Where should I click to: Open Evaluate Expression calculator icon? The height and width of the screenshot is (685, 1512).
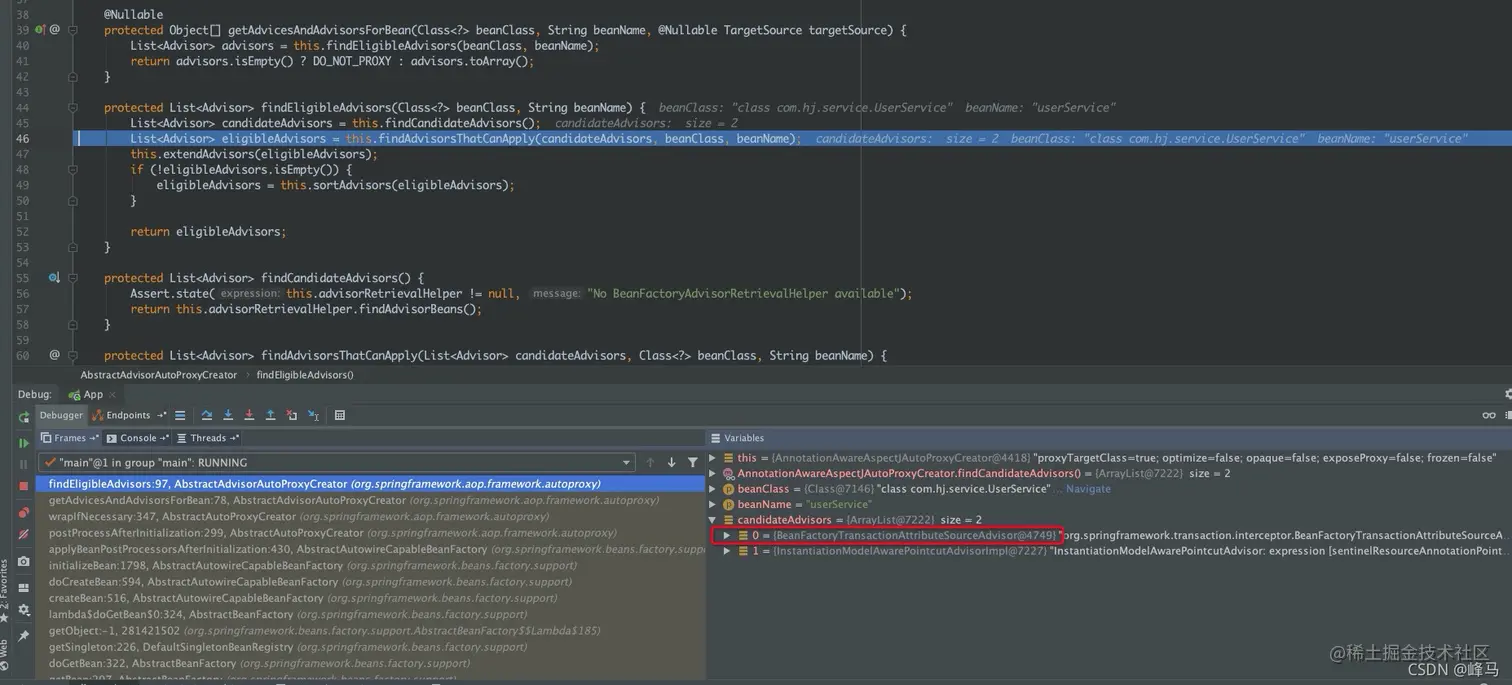[x=340, y=415]
